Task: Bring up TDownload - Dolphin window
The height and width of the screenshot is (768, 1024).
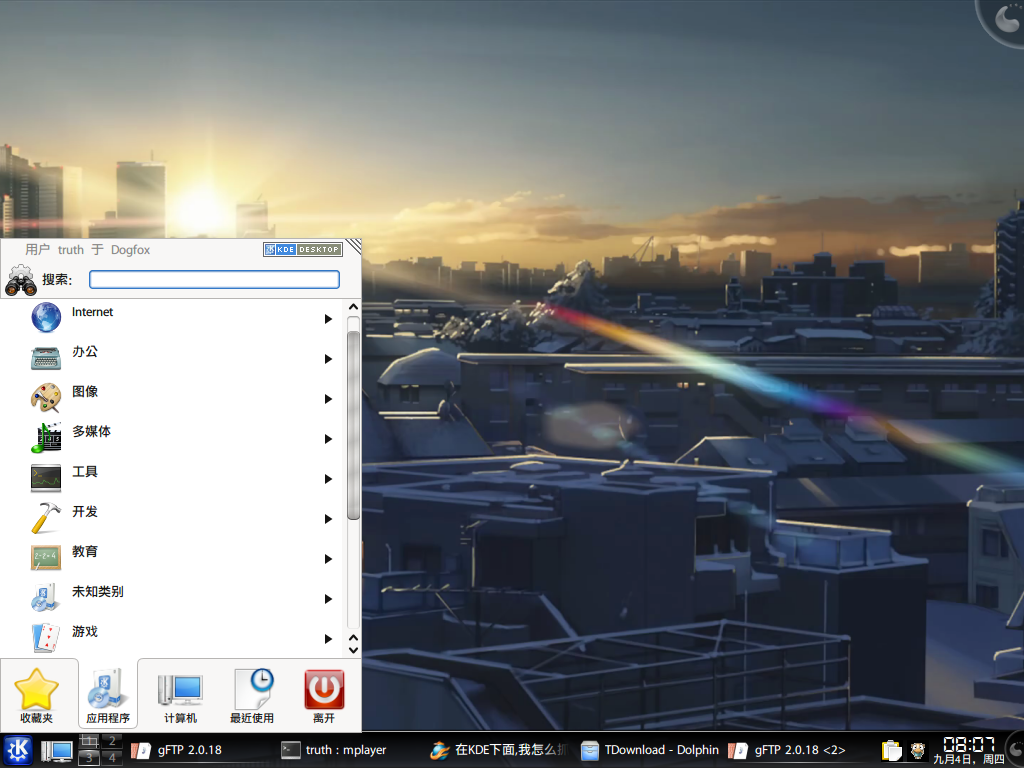Action: 650,750
